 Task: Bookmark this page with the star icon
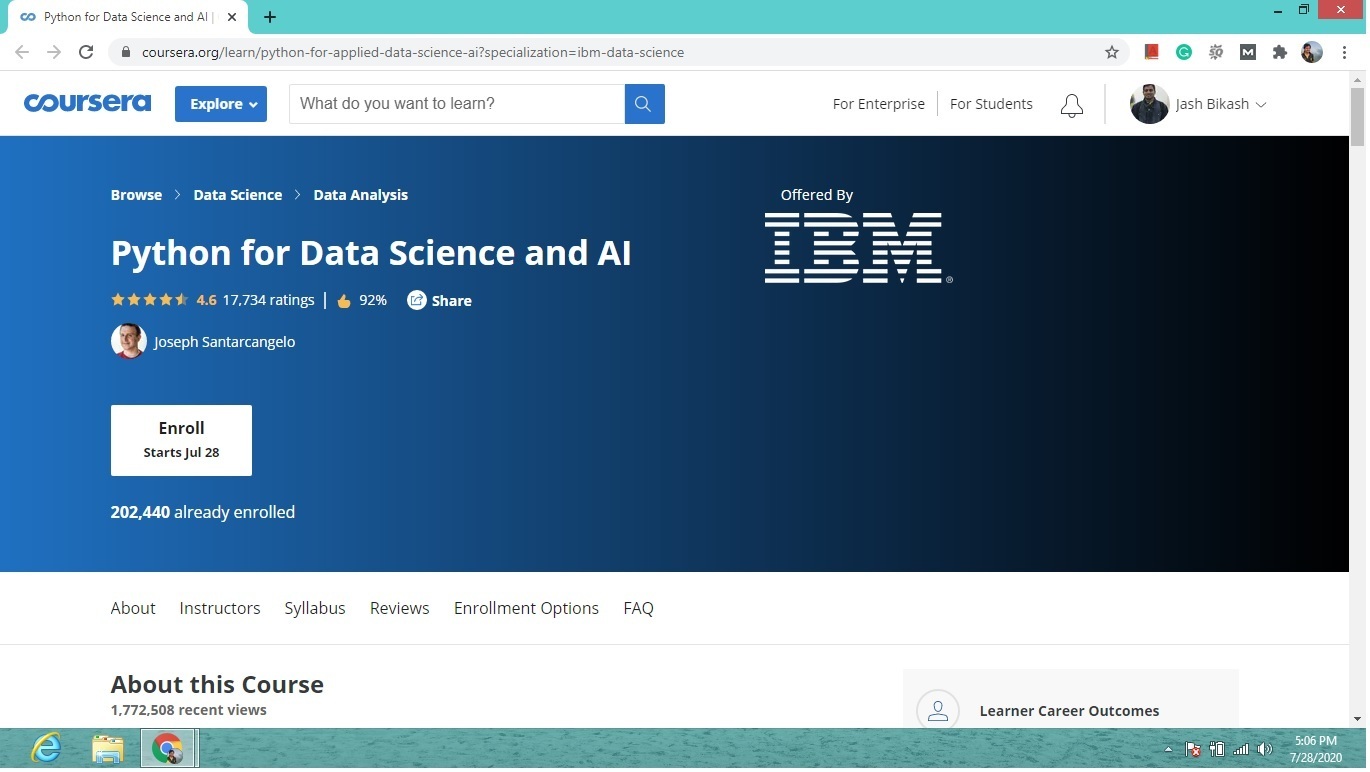click(1112, 52)
